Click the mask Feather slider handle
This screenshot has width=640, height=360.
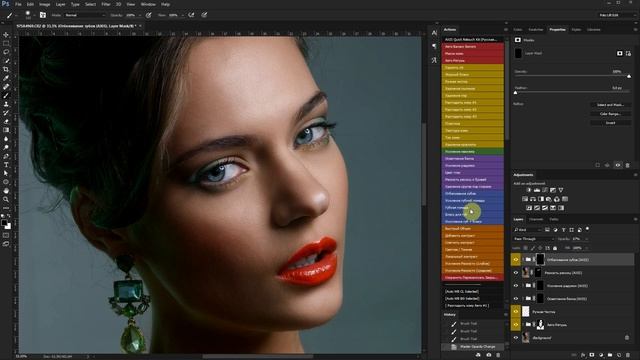tap(515, 93)
